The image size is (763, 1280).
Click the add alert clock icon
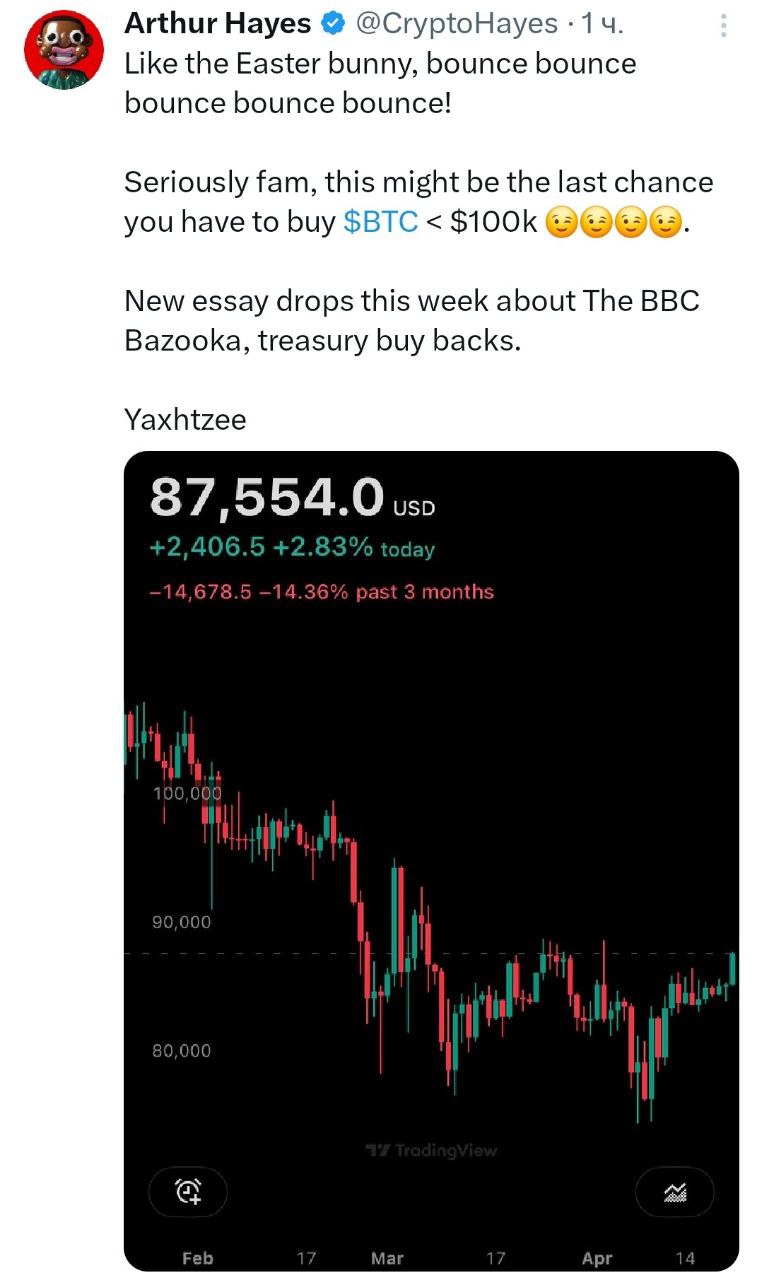[188, 1191]
